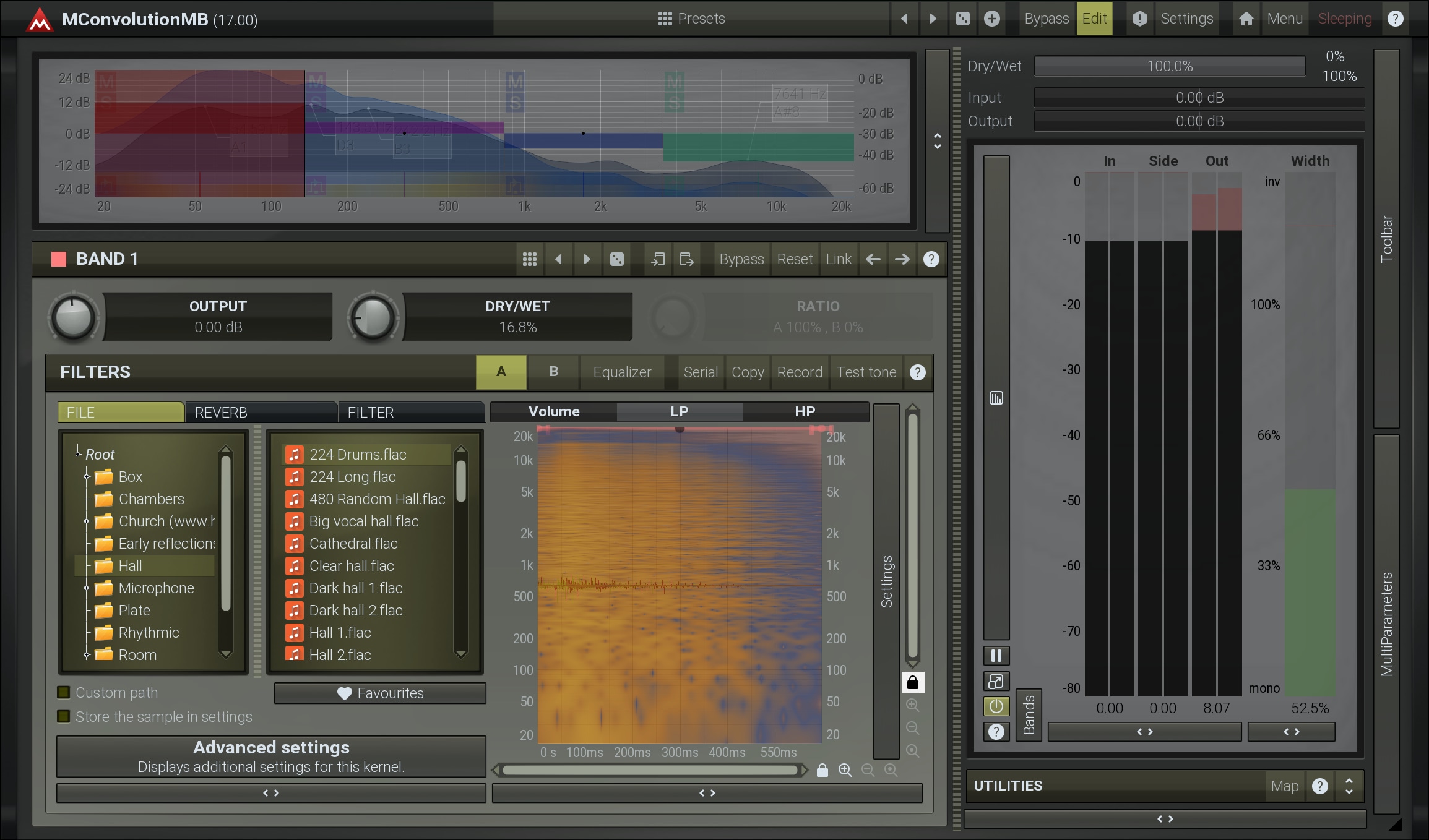Click zoom-in magnifier under the spectrogram
Screen dimensions: 1429x840
click(845, 770)
